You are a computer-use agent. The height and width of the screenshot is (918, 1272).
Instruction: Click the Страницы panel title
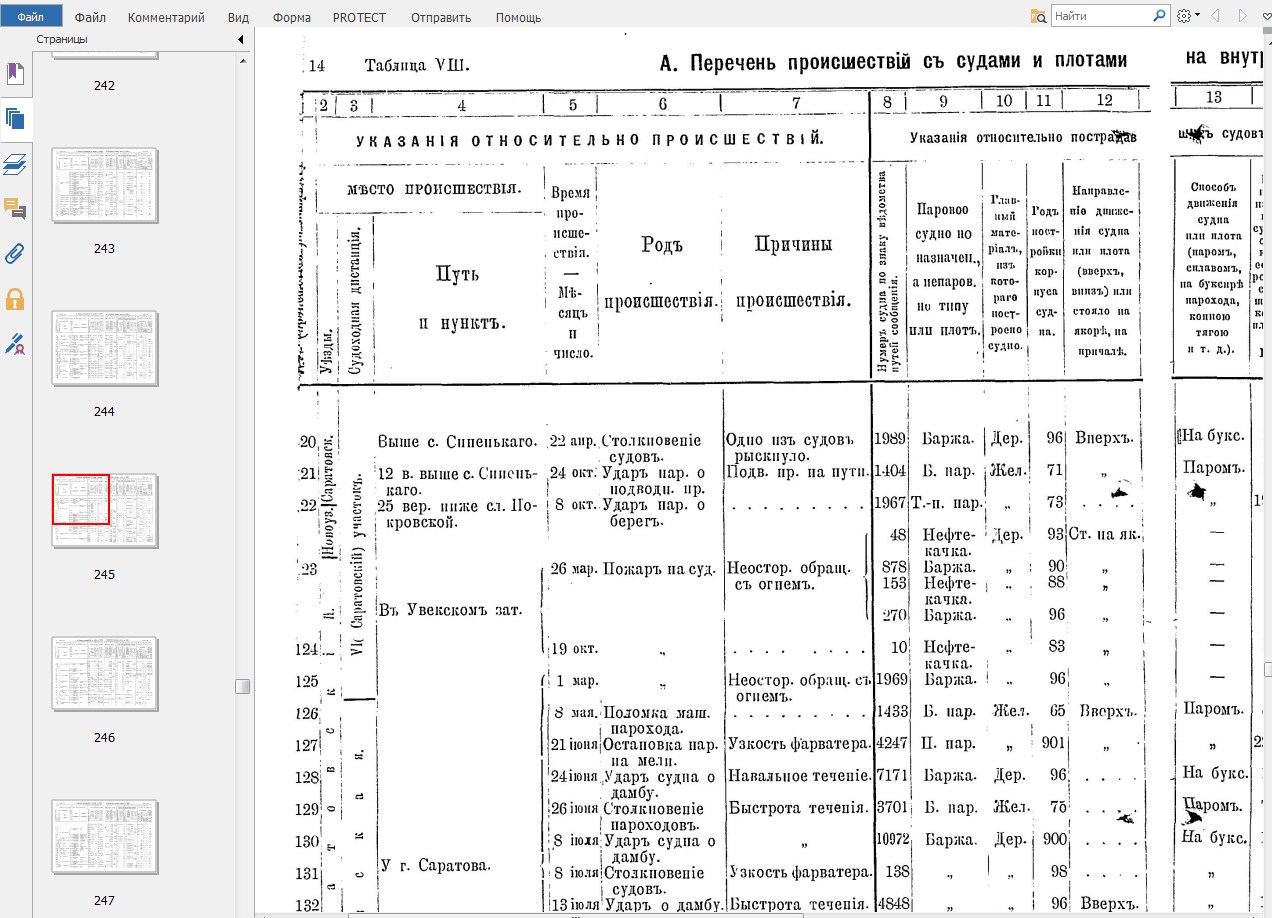(62, 39)
